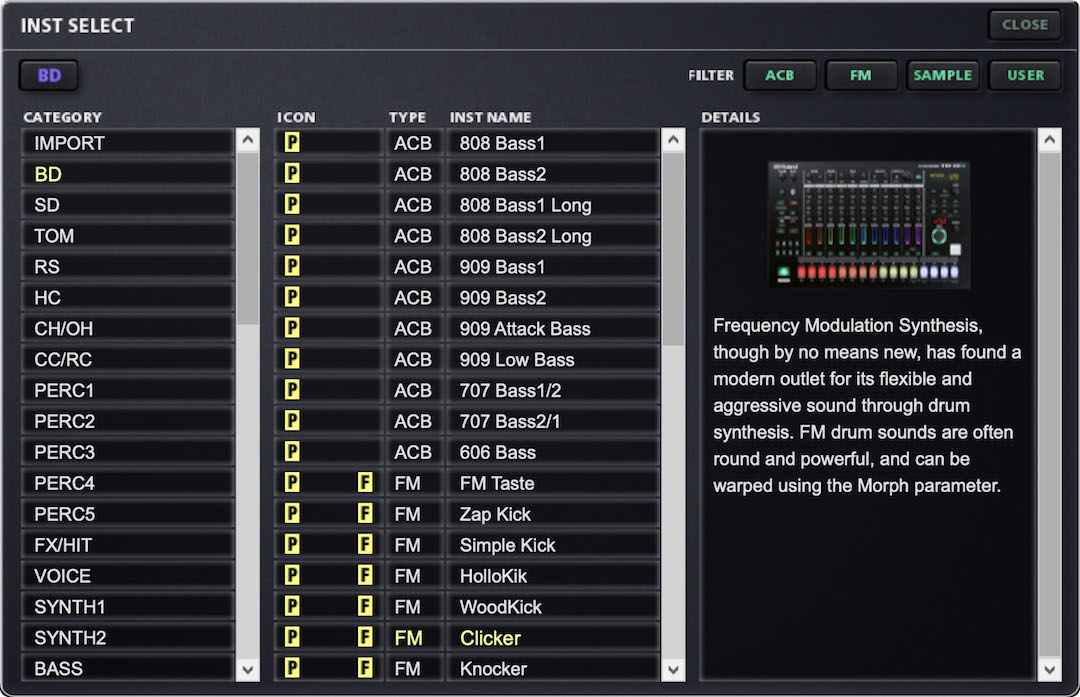Viewport: 1080px width, 697px height.
Task: Toggle the FM filter button
Action: click(x=861, y=75)
